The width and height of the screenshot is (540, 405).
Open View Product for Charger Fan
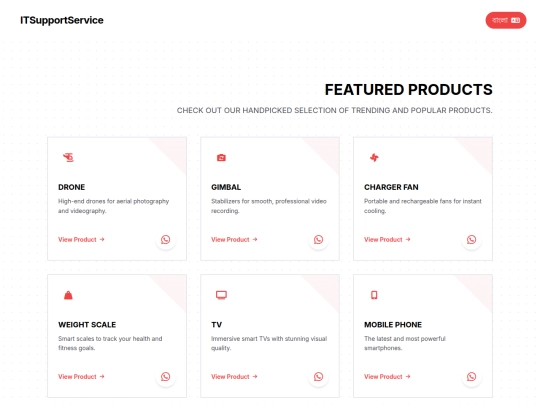pyautogui.click(x=387, y=239)
